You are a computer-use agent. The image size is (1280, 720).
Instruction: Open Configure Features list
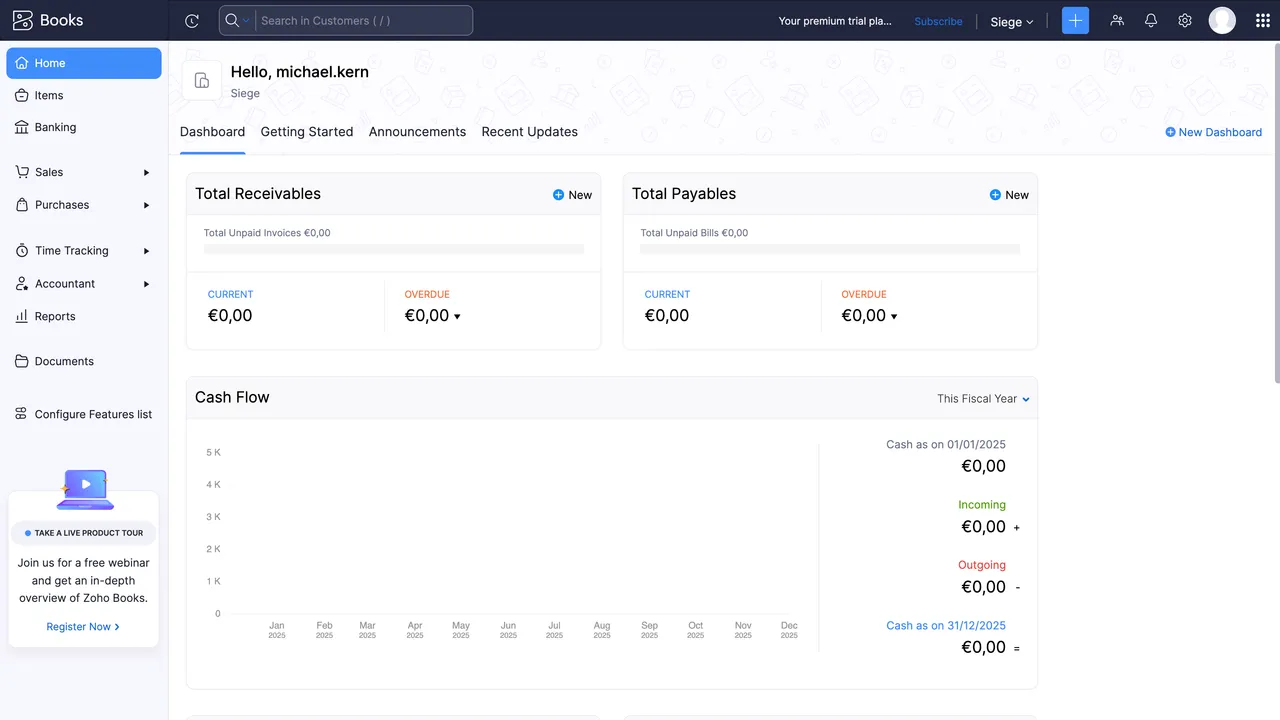point(84,414)
